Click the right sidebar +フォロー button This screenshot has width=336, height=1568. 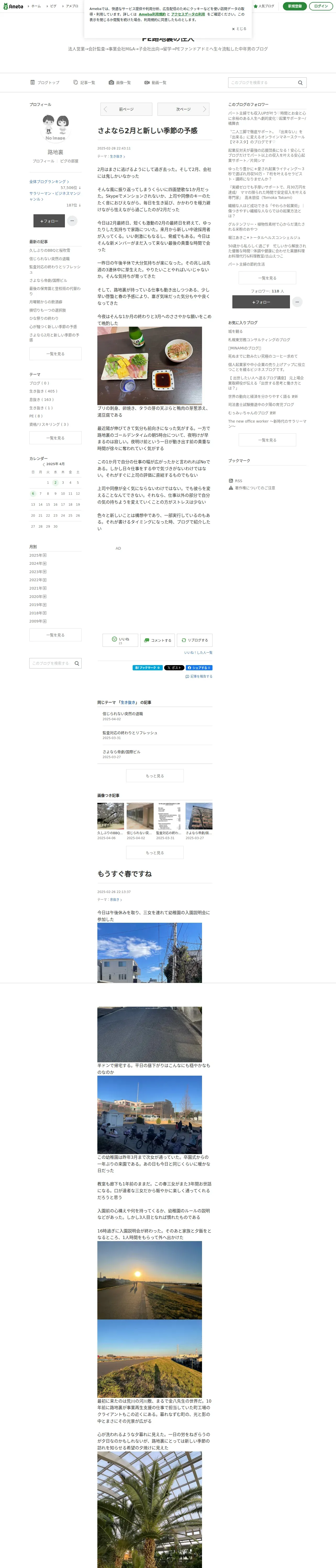point(261,302)
